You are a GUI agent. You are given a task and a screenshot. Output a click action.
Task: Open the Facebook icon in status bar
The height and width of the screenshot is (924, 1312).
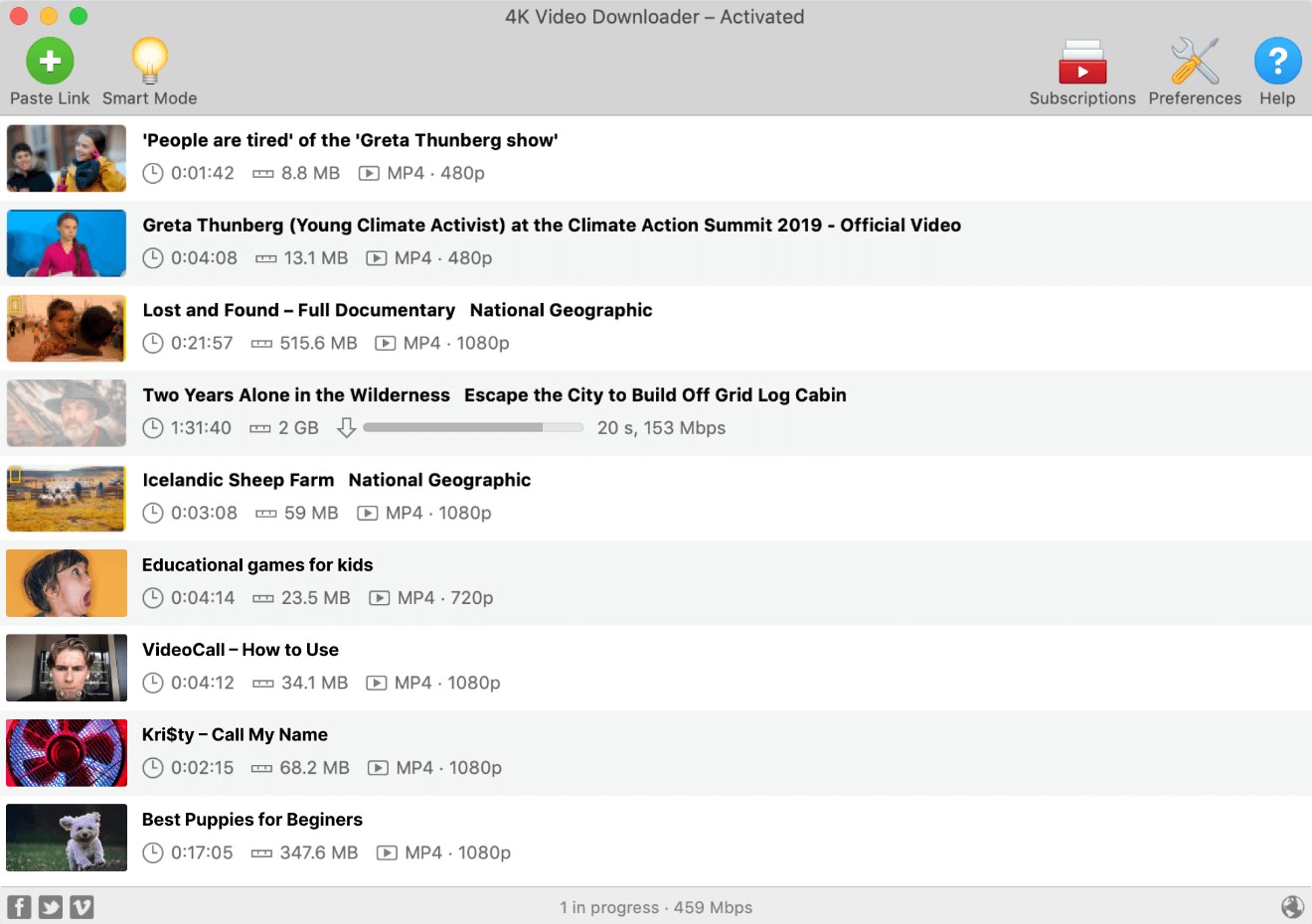(x=20, y=907)
